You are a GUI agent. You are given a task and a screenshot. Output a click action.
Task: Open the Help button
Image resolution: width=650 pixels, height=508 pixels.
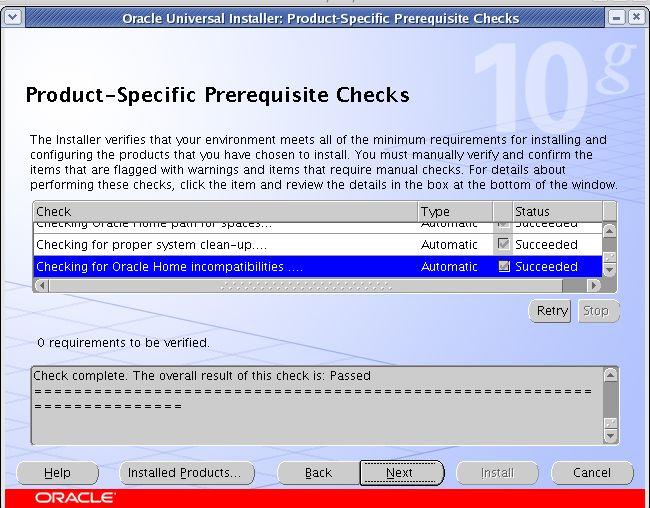(x=57, y=473)
